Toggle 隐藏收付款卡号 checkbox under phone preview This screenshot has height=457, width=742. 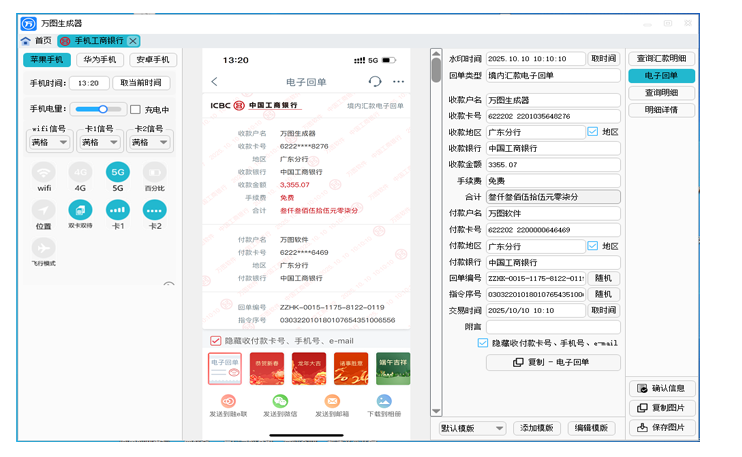(x=215, y=341)
